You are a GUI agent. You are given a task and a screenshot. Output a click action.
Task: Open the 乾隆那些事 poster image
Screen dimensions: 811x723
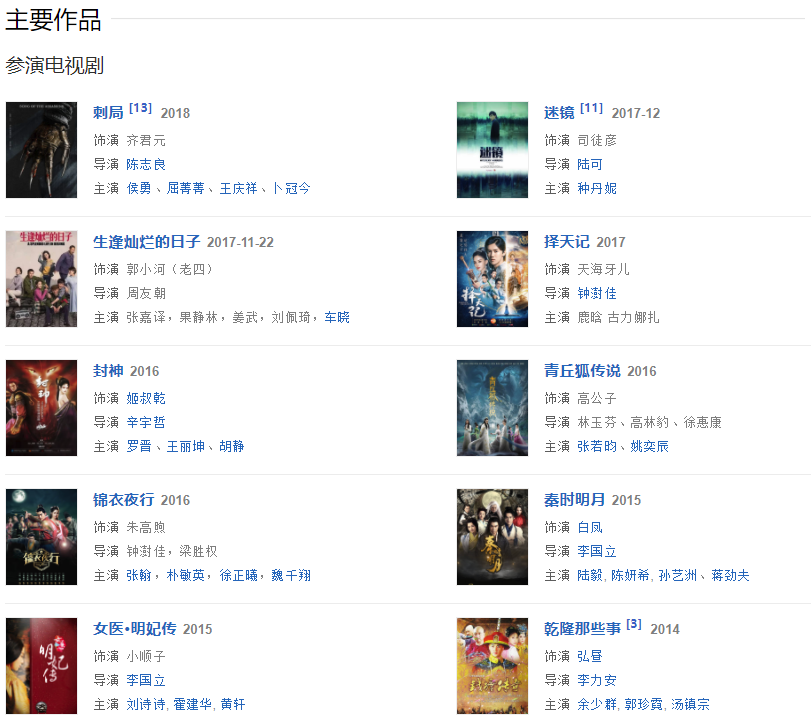click(x=492, y=666)
